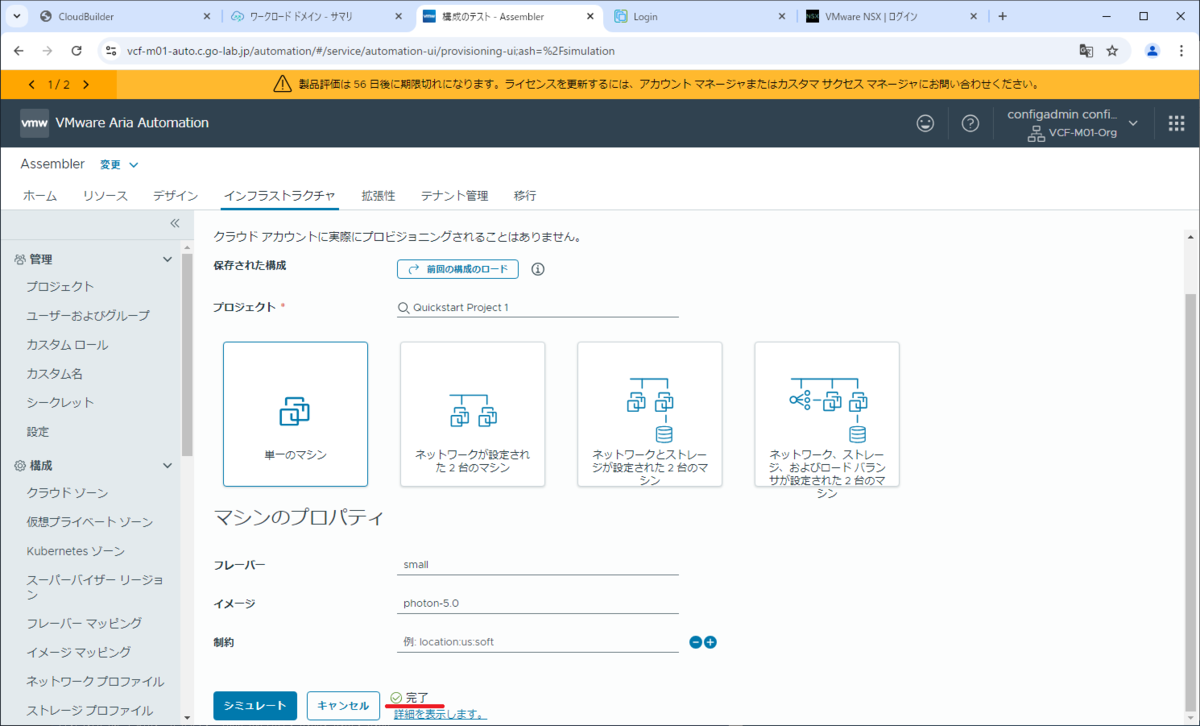The width and height of the screenshot is (1200, 726).
Task: Open the 拡張性 tab
Action: pyautogui.click(x=378, y=195)
